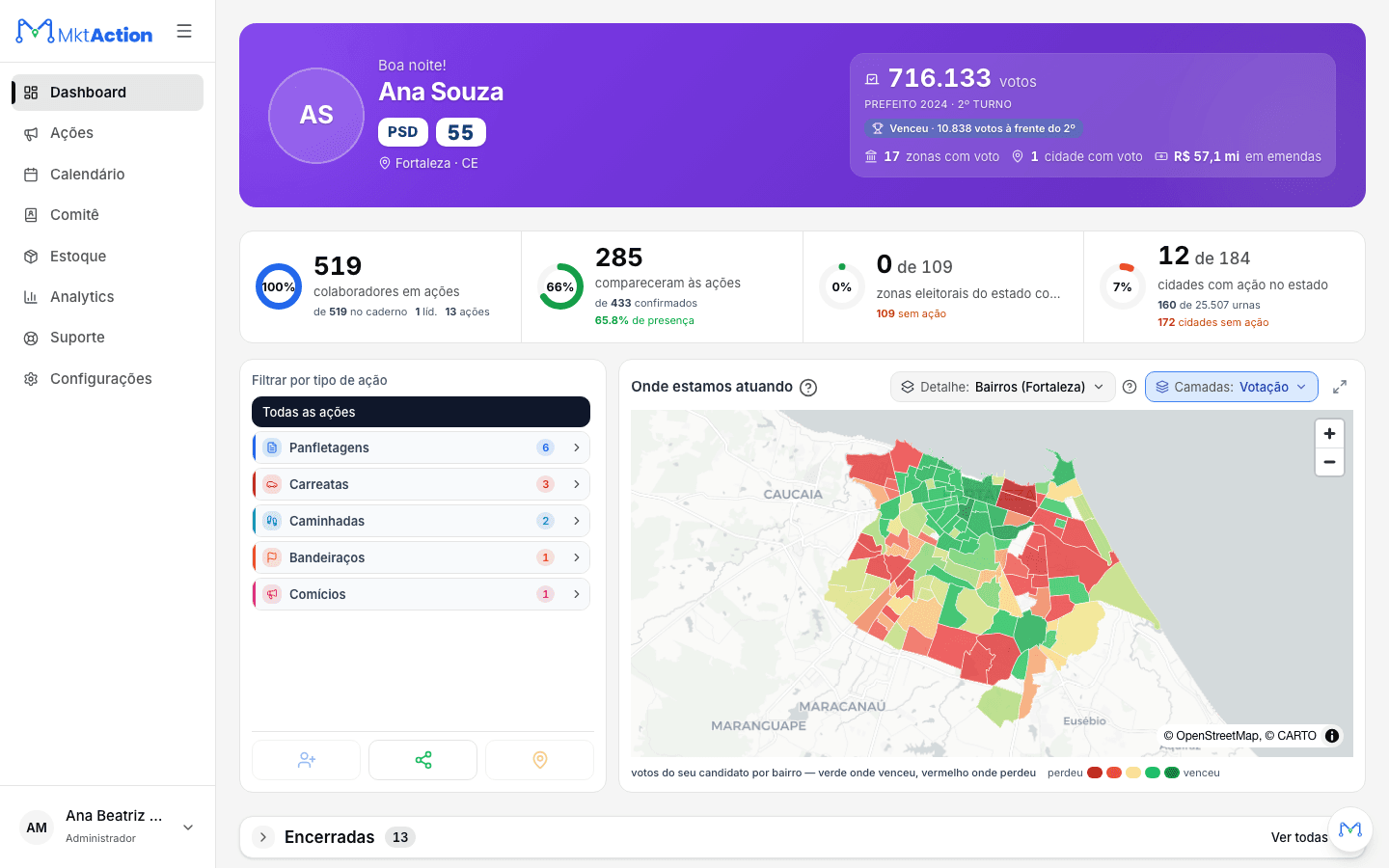The height and width of the screenshot is (868, 1389).
Task: Click the add collaborator person icon button
Action: pos(307,760)
